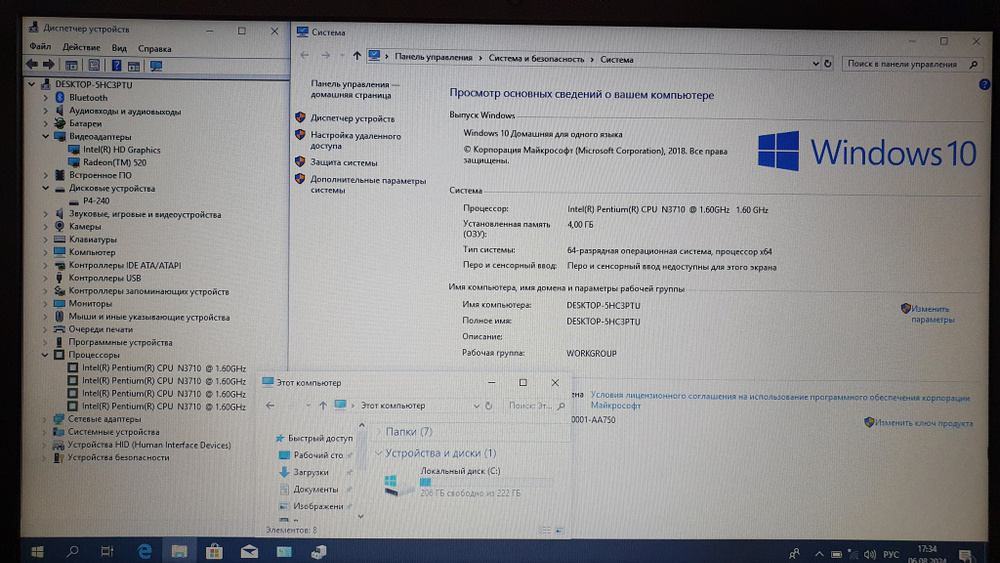1000x563 pixels.
Task: Open the Справка menu
Action: pos(154,48)
